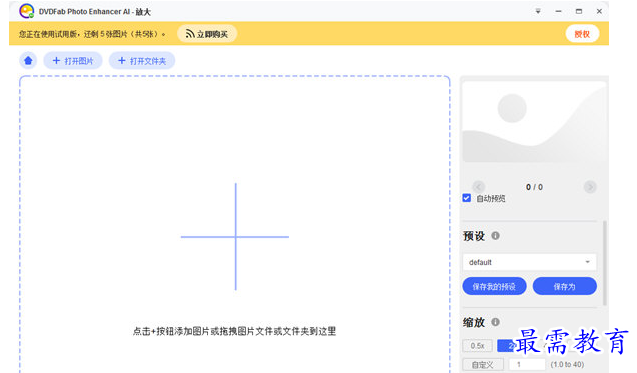This screenshot has height=373, width=637.
Task: Show the next image with right arrow
Action: tap(590, 187)
